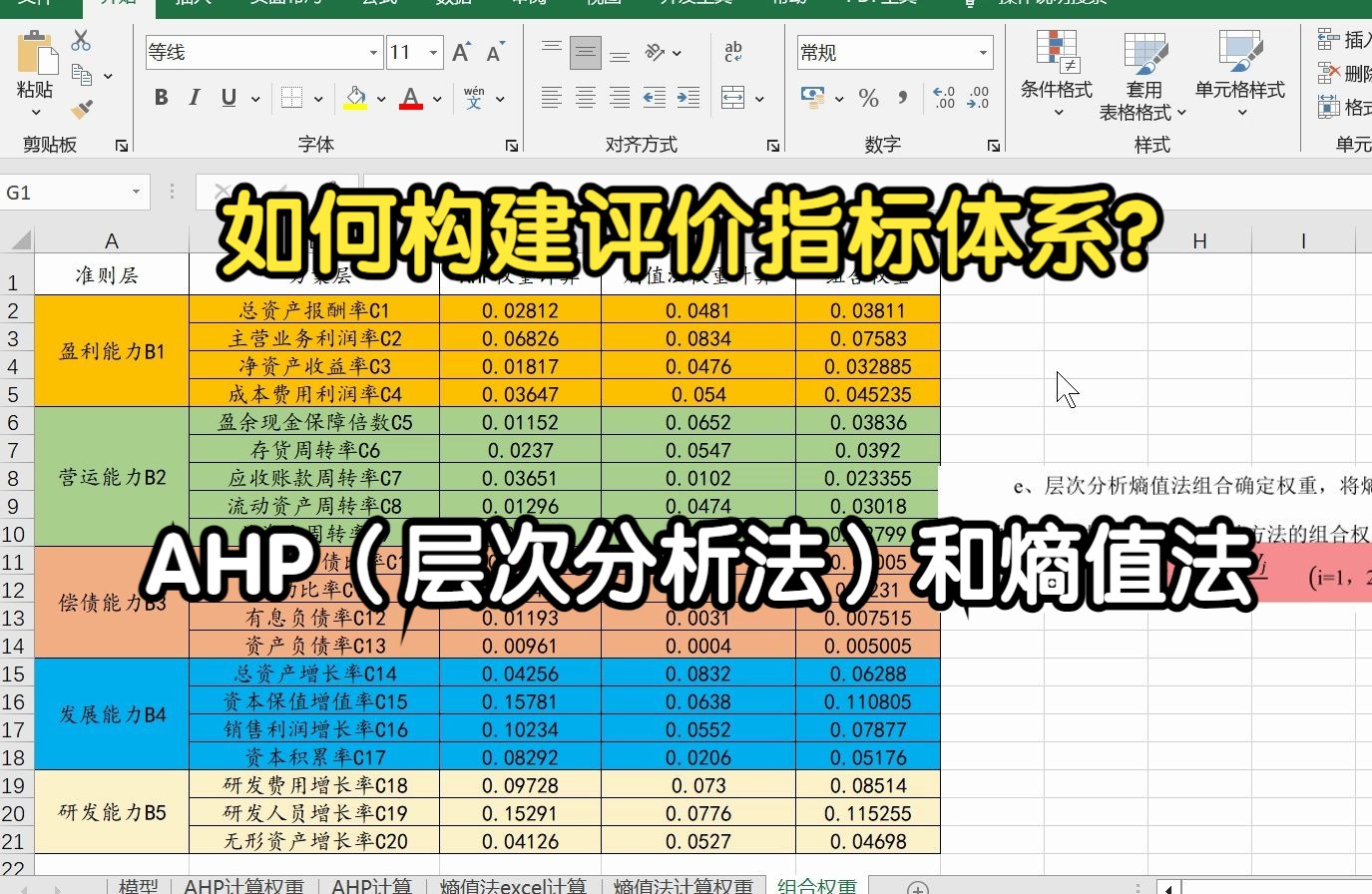
Task: Apply the red font color
Action: point(411,98)
